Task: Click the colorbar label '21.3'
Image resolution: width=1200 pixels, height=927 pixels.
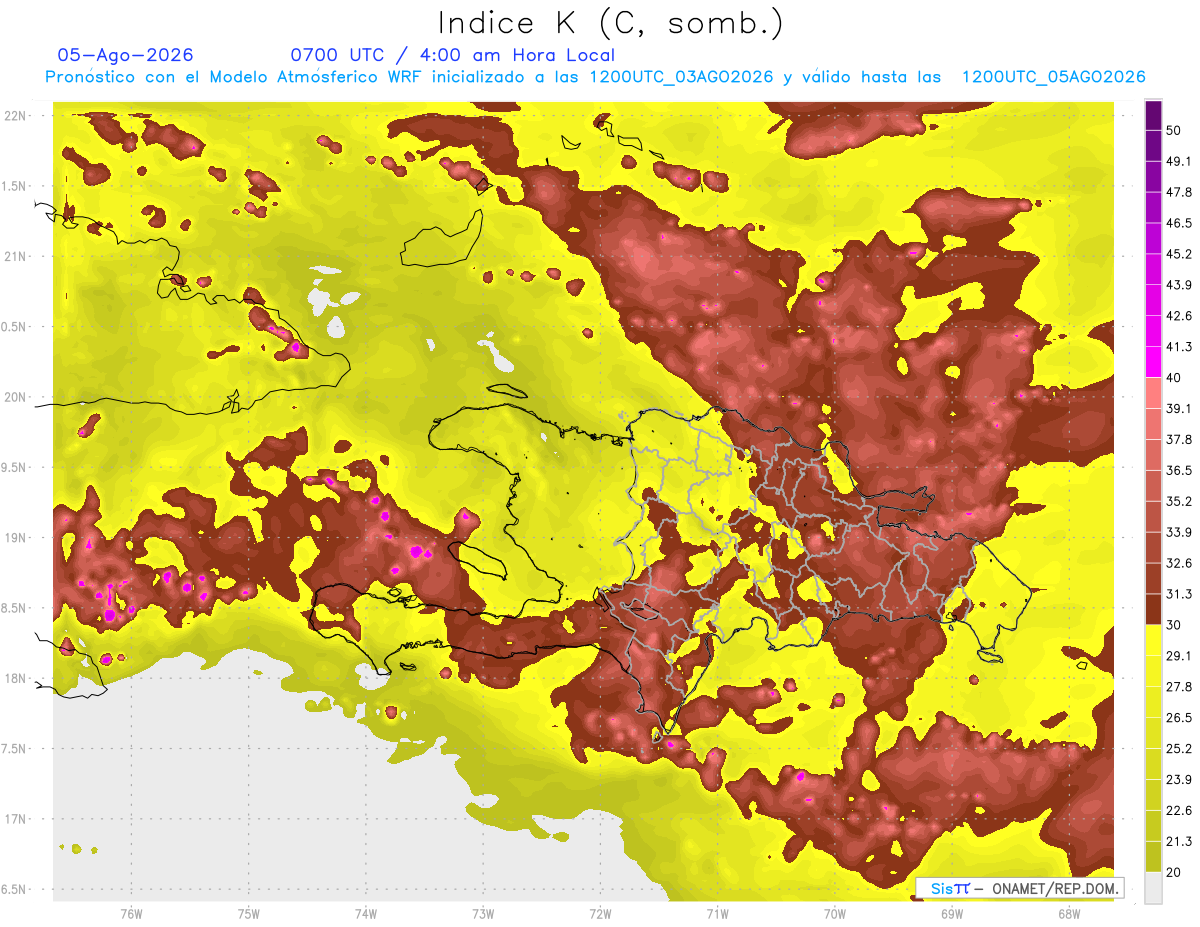Action: click(x=1178, y=841)
